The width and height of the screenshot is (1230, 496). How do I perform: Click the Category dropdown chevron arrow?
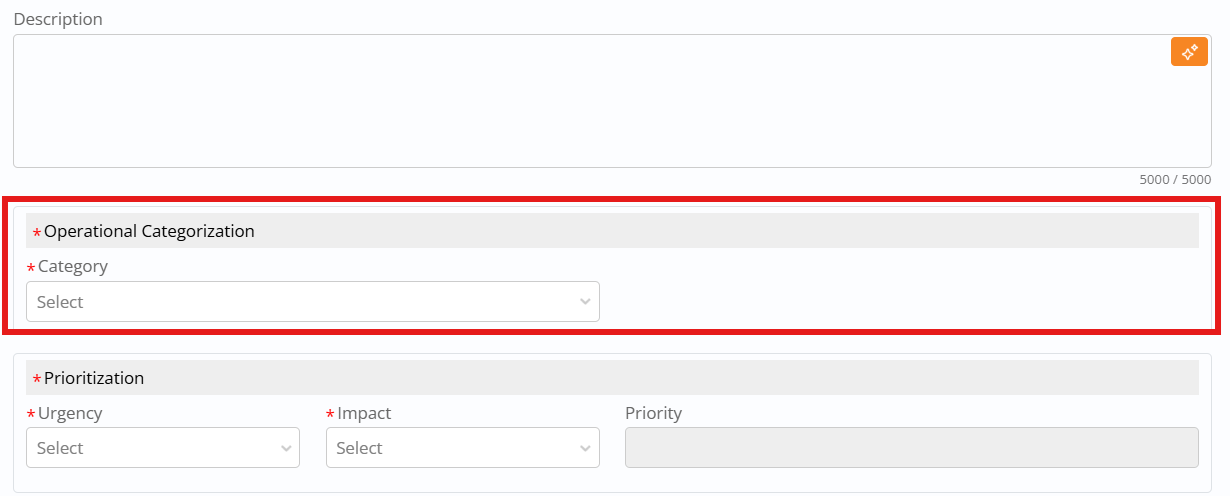point(586,302)
